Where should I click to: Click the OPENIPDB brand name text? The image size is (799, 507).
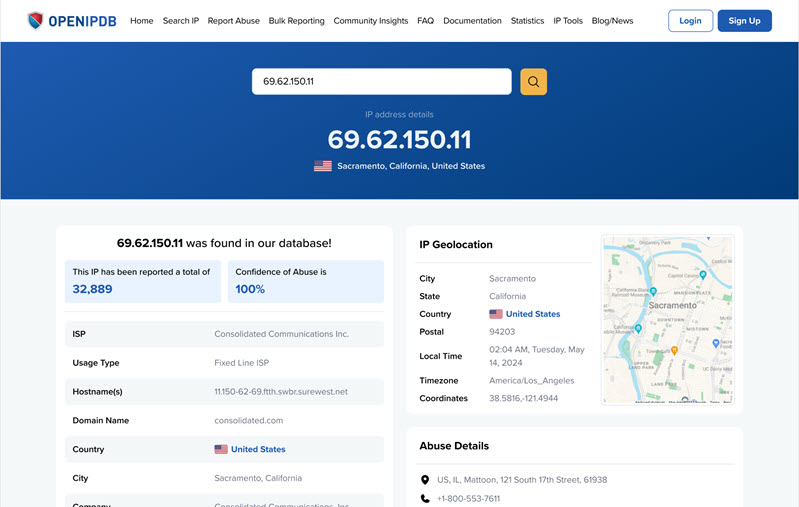point(83,21)
